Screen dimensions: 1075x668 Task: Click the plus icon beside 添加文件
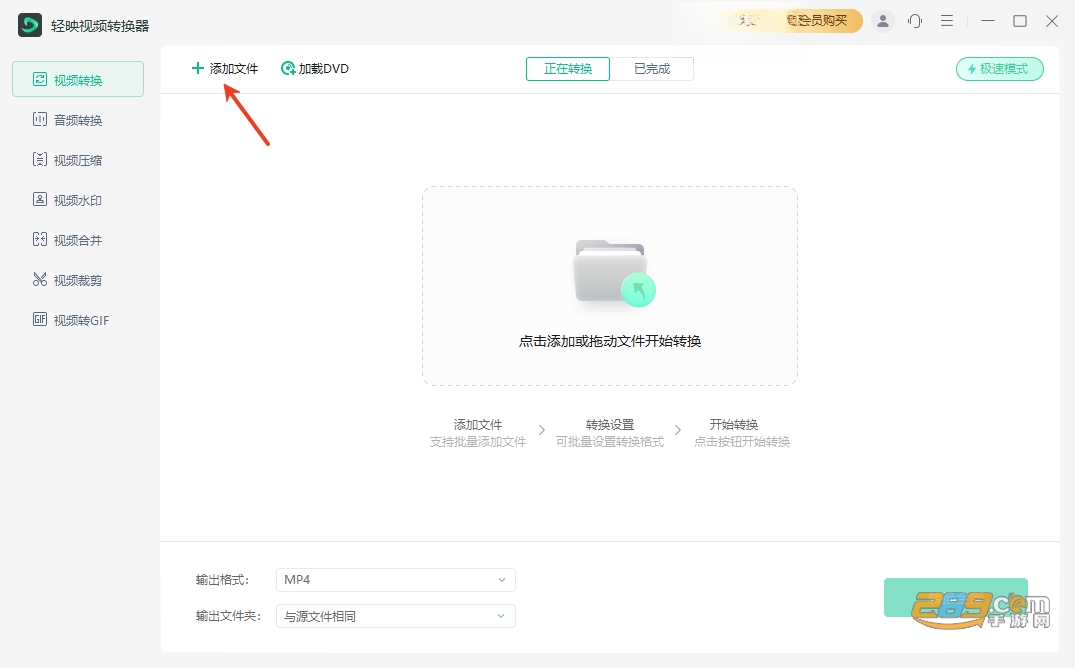[x=197, y=68]
